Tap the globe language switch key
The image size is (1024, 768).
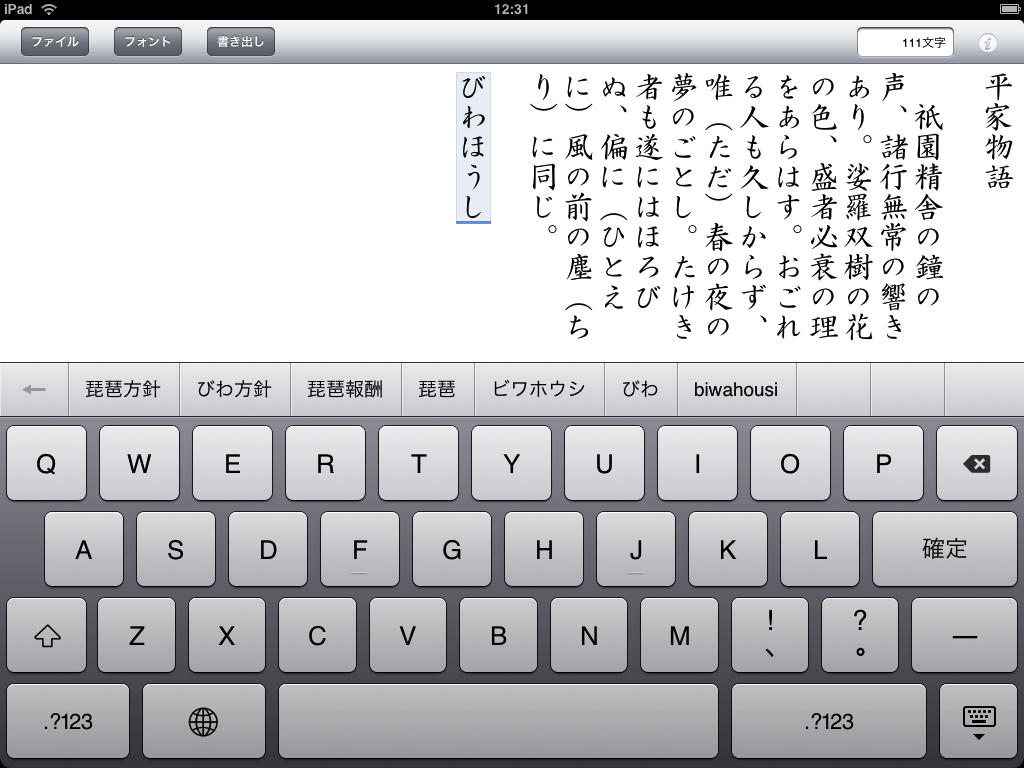point(204,722)
